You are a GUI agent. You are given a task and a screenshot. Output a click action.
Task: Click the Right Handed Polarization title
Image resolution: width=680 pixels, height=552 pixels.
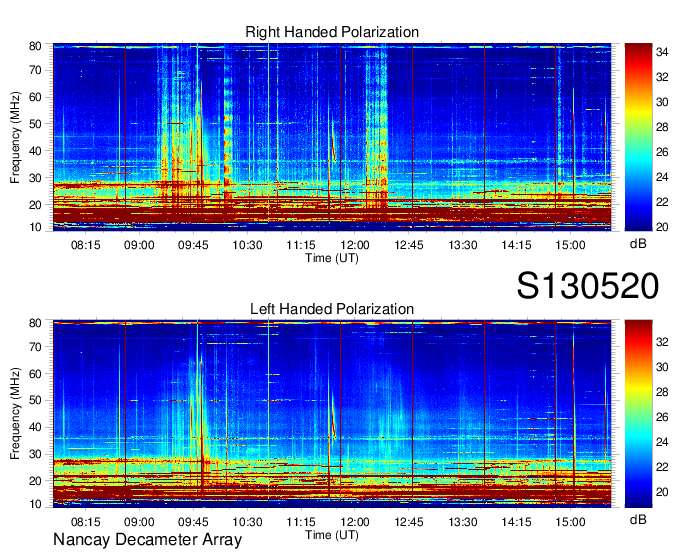pos(332,32)
